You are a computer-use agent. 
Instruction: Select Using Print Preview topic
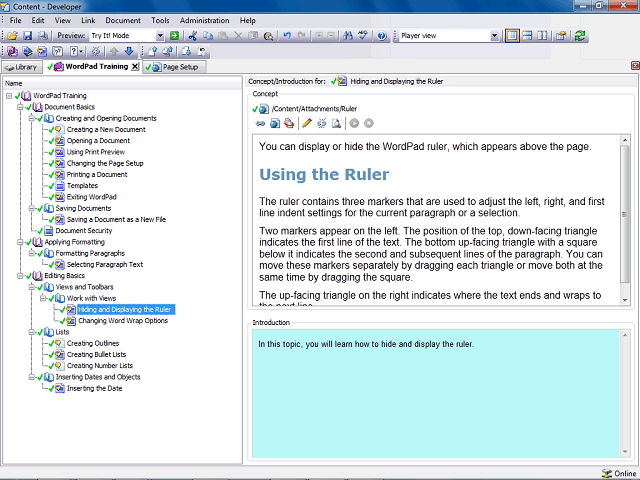(96, 152)
